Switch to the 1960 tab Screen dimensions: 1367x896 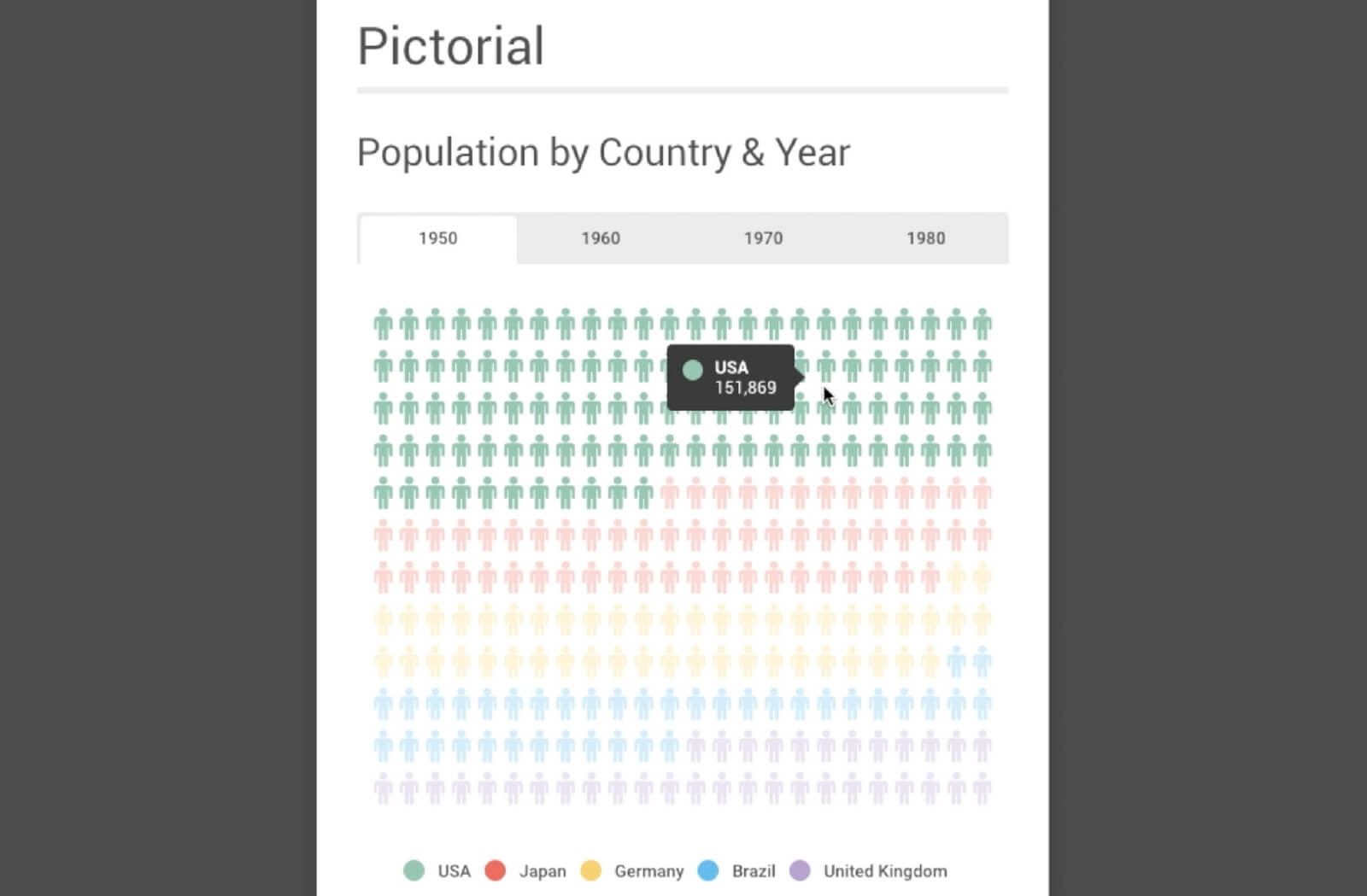tap(601, 238)
